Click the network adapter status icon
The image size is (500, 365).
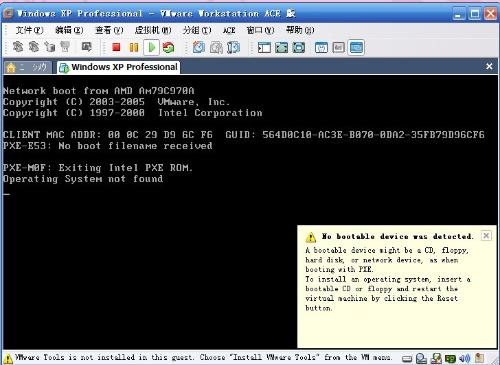click(450, 359)
